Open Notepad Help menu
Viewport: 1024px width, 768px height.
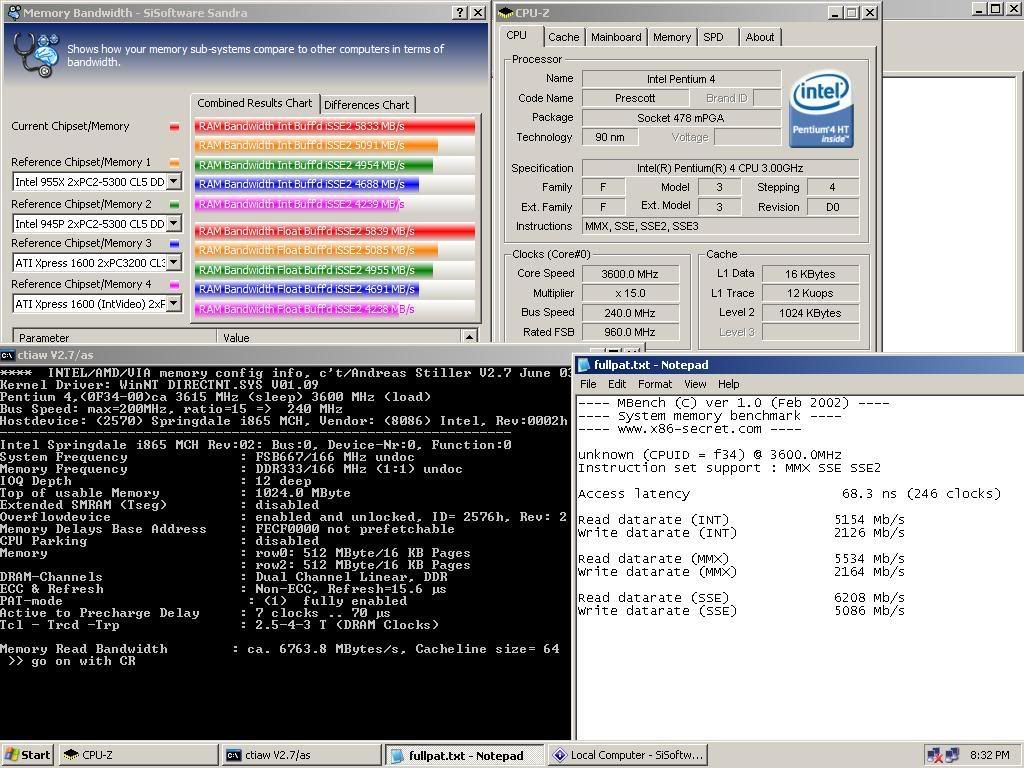click(x=728, y=384)
